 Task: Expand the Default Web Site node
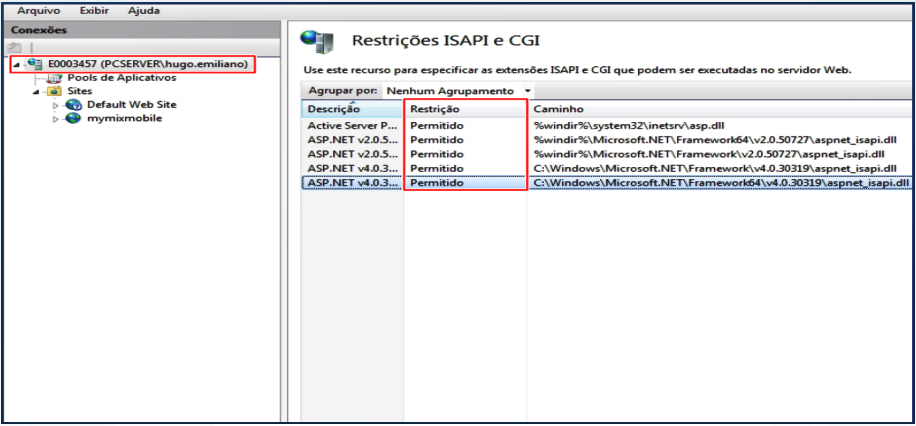[x=56, y=106]
